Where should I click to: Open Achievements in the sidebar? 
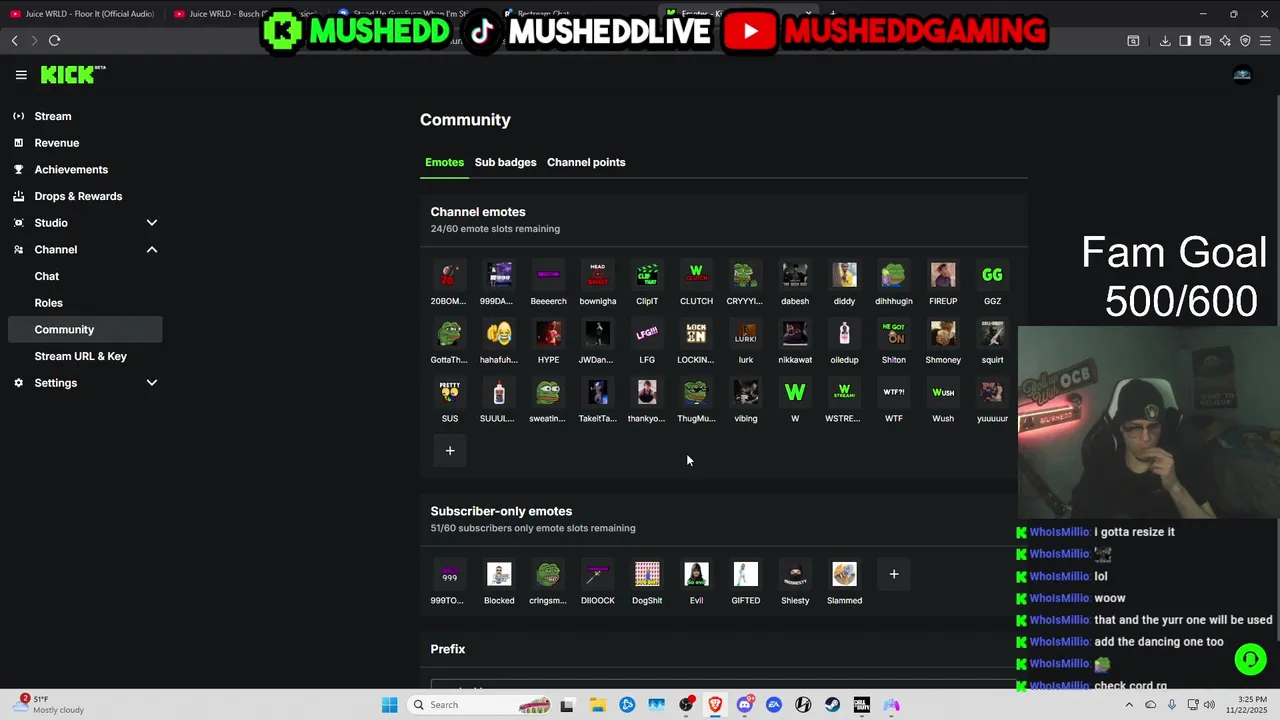tap(84, 170)
